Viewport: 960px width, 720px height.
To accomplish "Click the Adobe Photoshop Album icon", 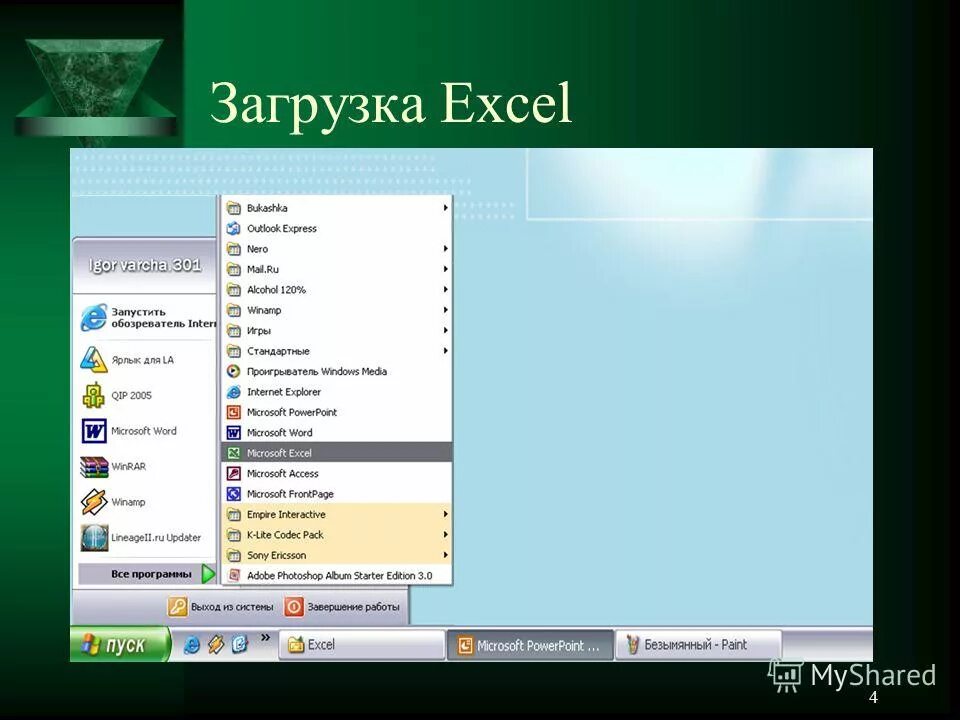I will coord(233,576).
